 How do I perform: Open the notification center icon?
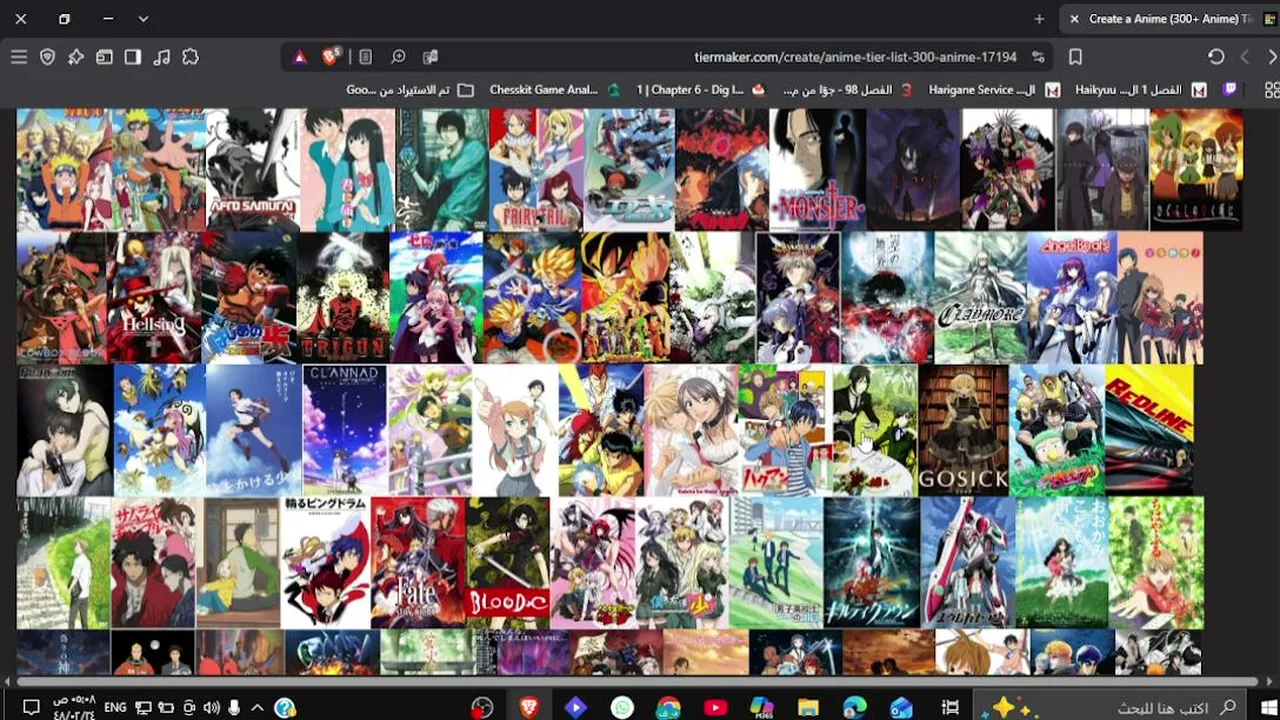click(x=31, y=707)
